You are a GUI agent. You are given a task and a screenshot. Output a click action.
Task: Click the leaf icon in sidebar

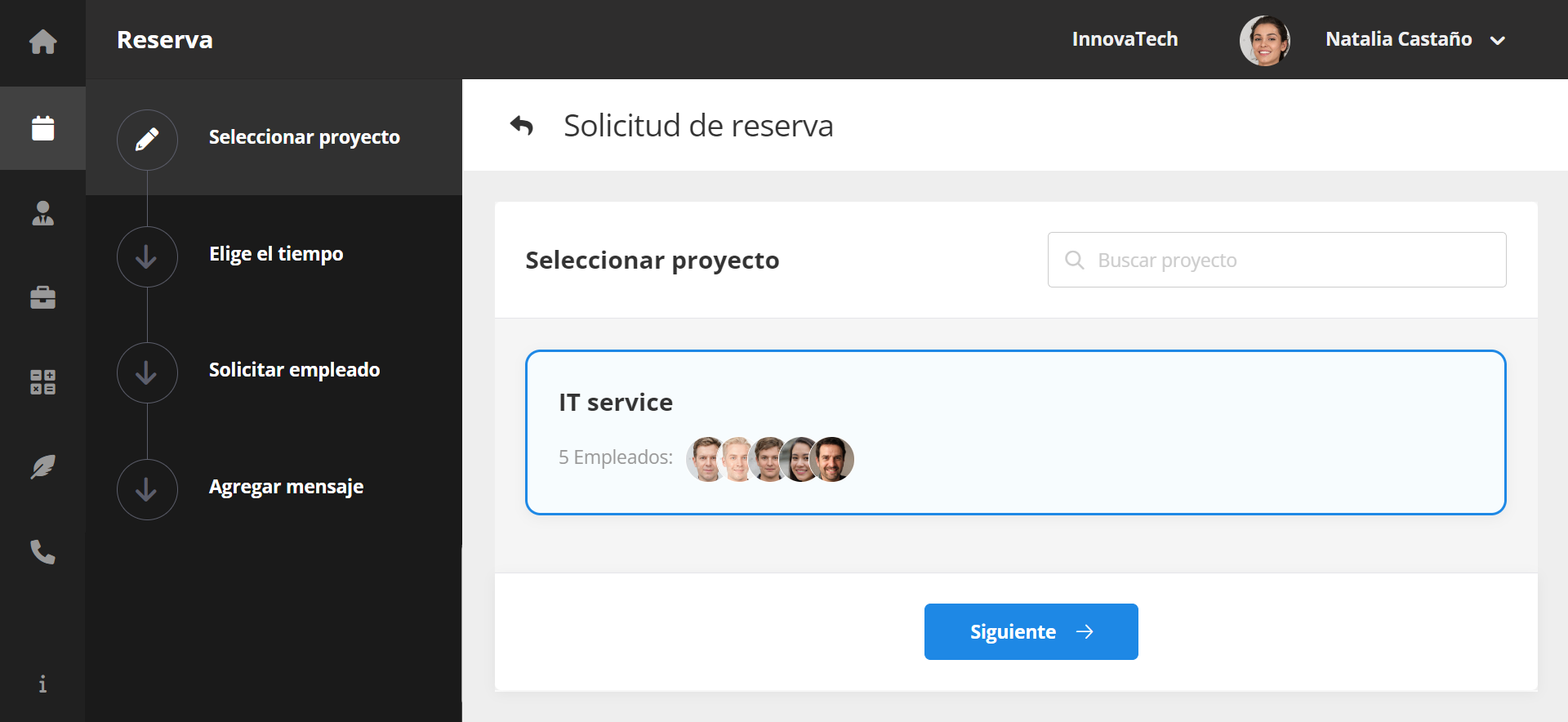(42, 467)
